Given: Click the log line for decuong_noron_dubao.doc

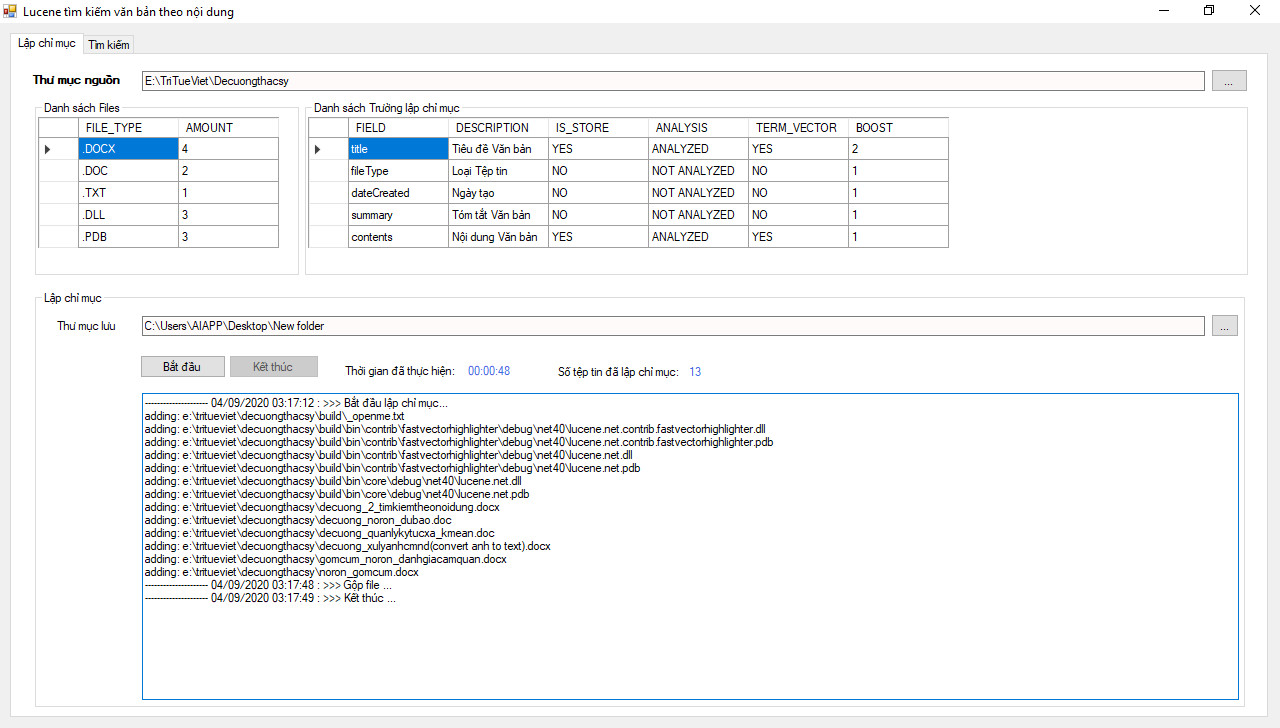Looking at the screenshot, I should (298, 520).
